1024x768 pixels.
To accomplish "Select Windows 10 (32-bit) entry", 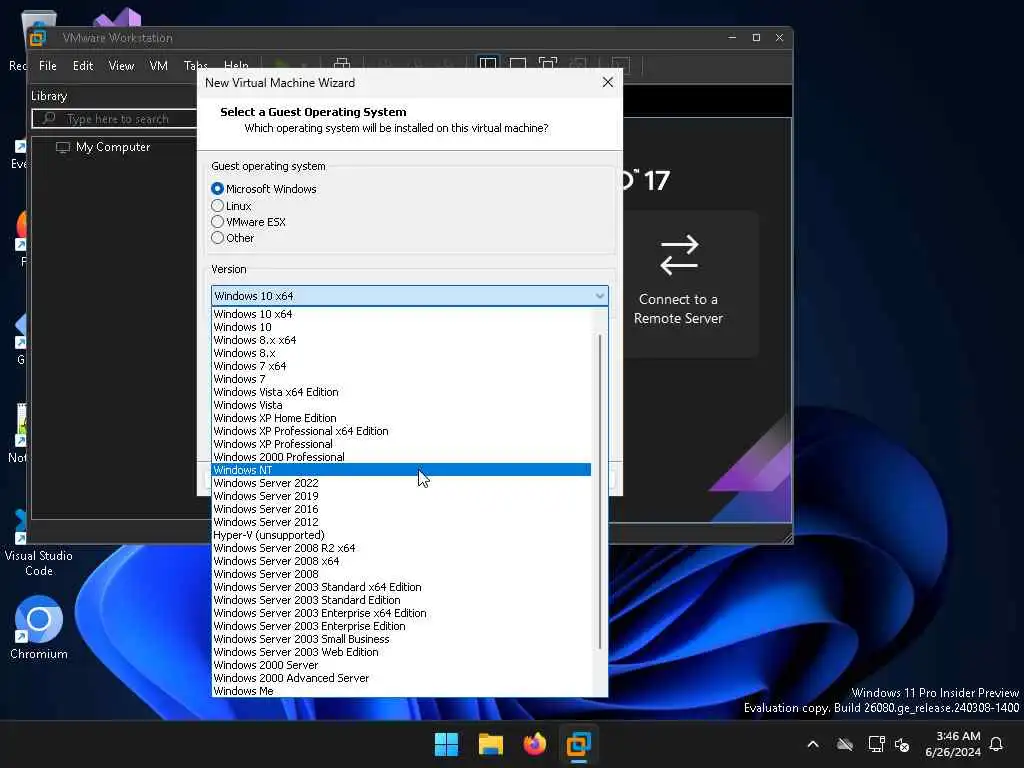I will [x=402, y=327].
